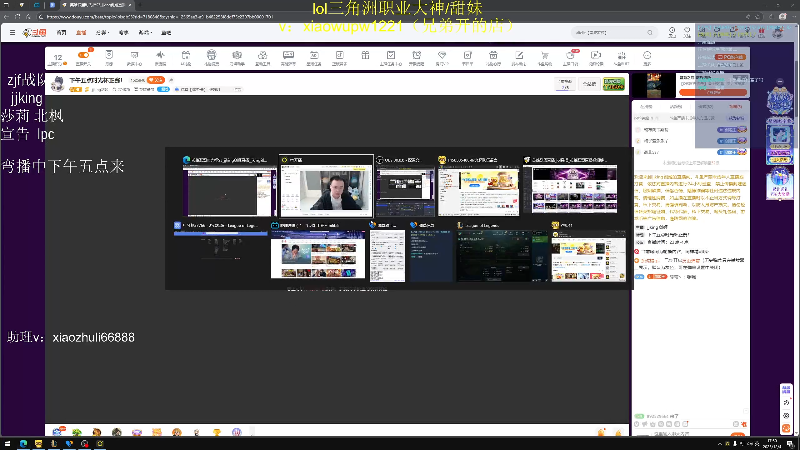The image size is (800, 450).
Task: Click the orange send button under chat
Action: (738, 434)
